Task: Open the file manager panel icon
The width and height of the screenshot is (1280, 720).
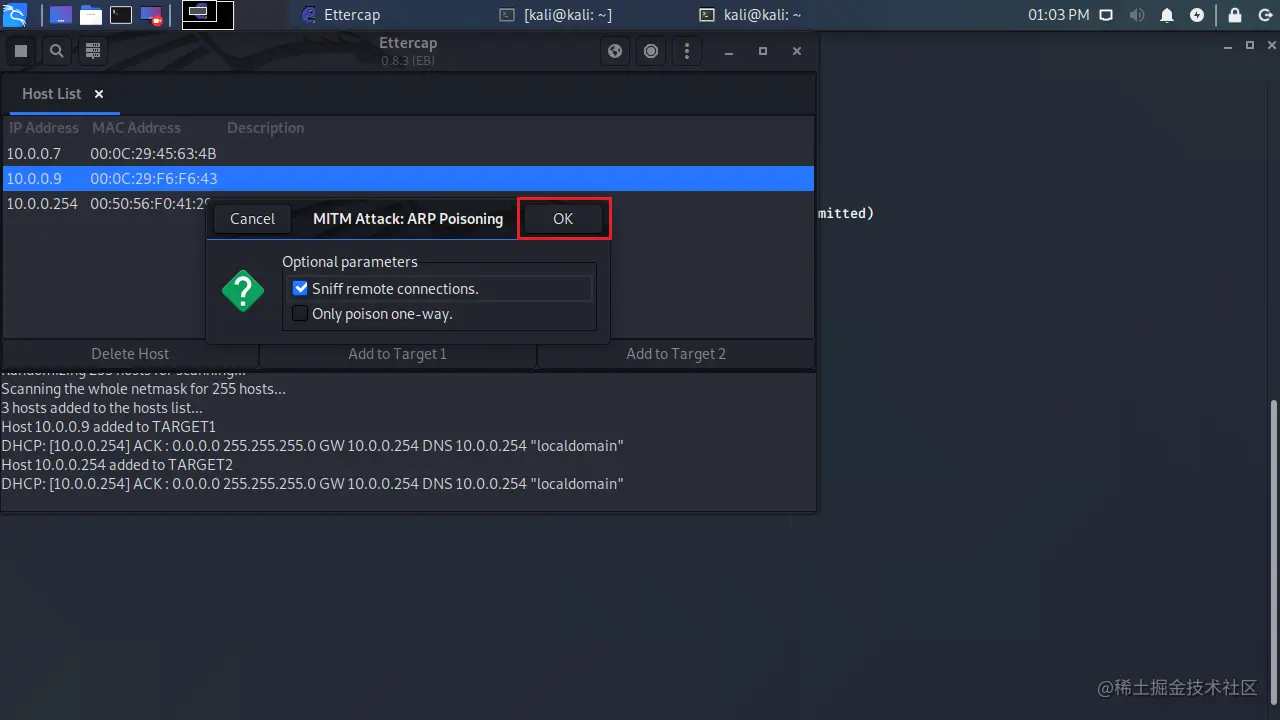Action: tap(91, 15)
